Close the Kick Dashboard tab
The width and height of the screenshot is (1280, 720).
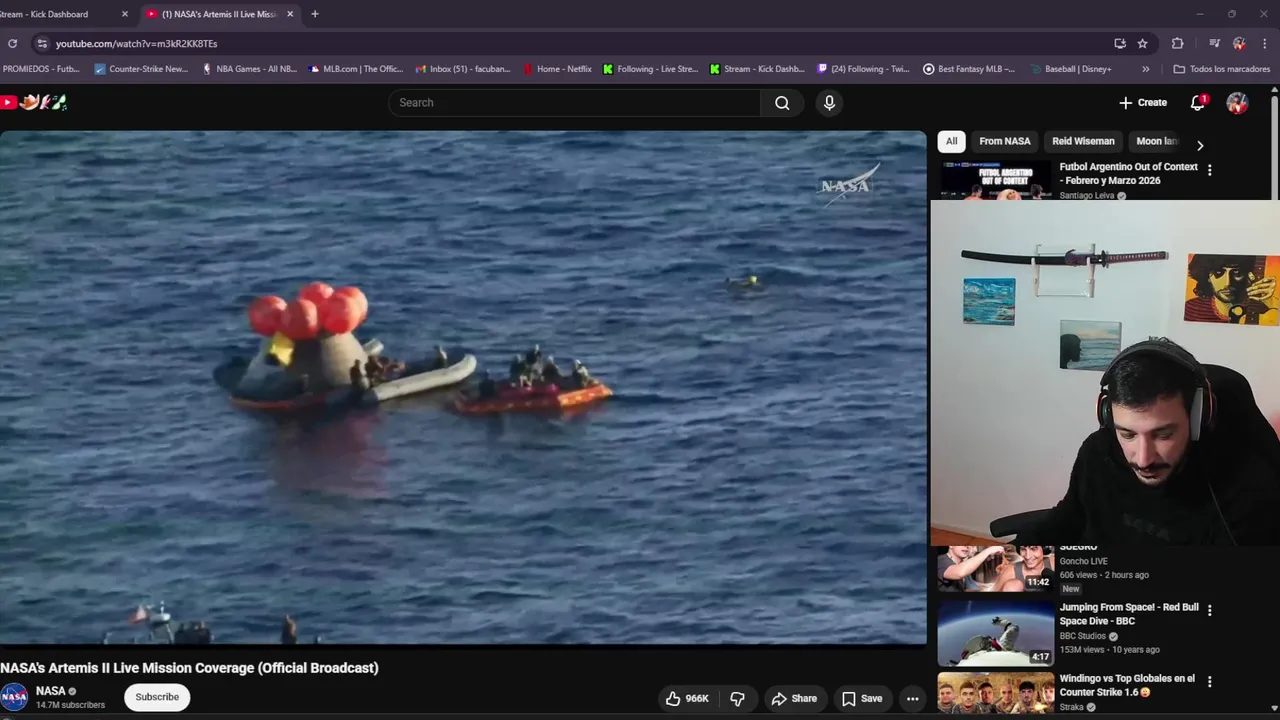pos(125,14)
